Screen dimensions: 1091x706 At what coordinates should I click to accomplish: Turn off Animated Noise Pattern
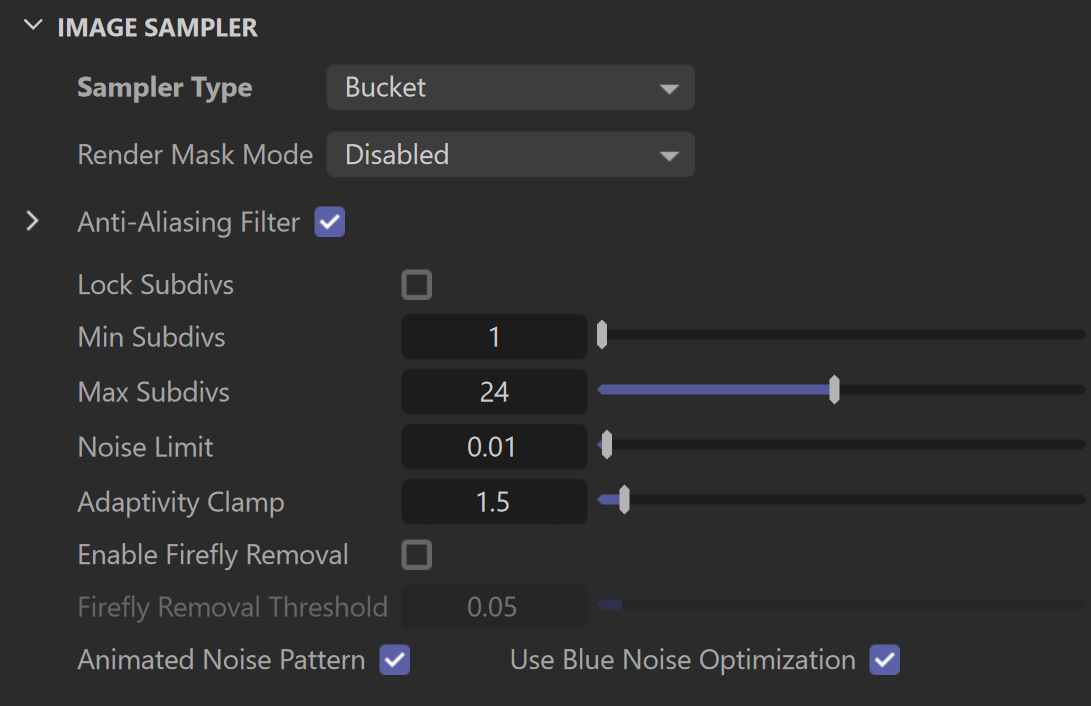point(395,659)
